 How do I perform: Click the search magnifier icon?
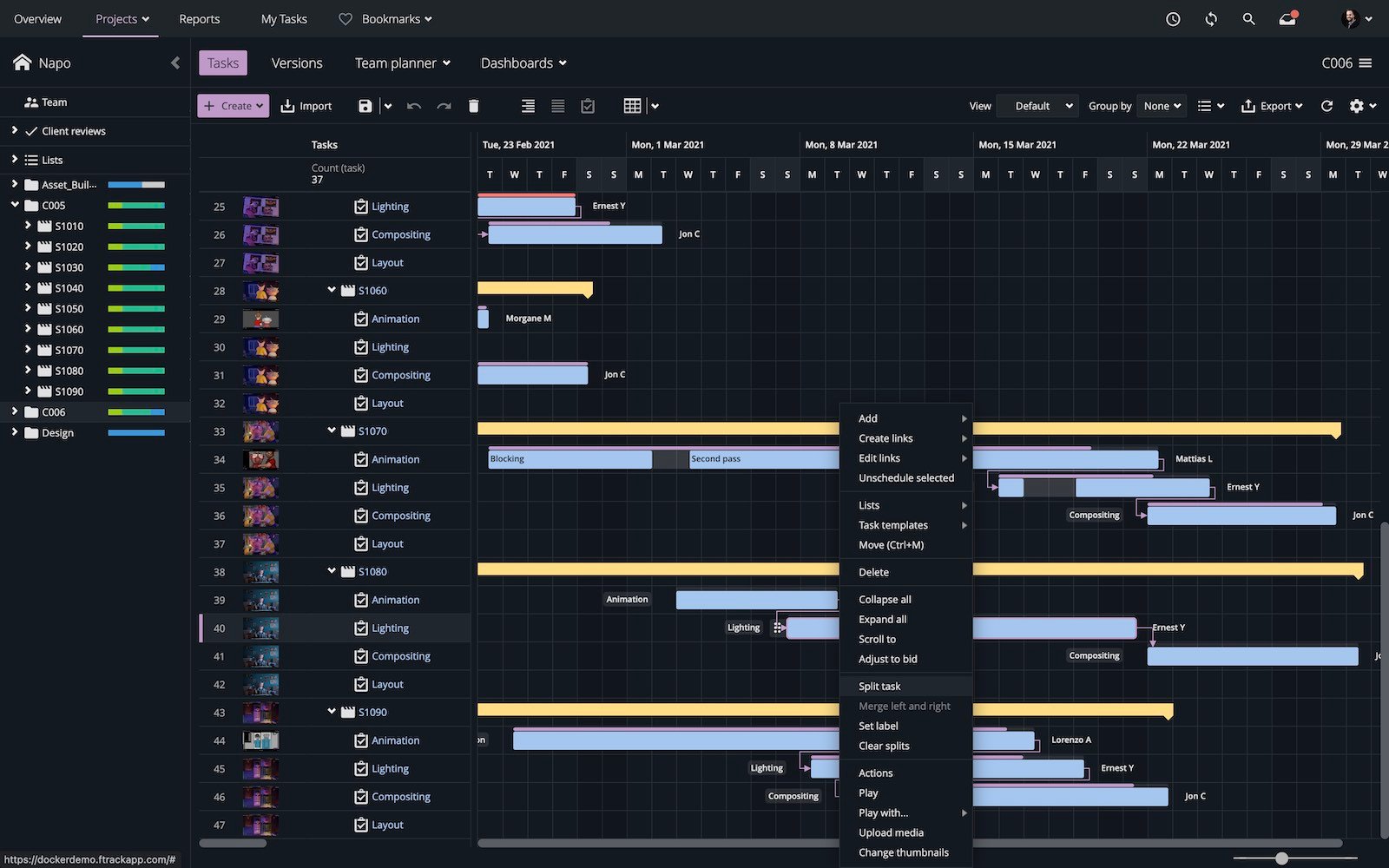[x=1248, y=18]
